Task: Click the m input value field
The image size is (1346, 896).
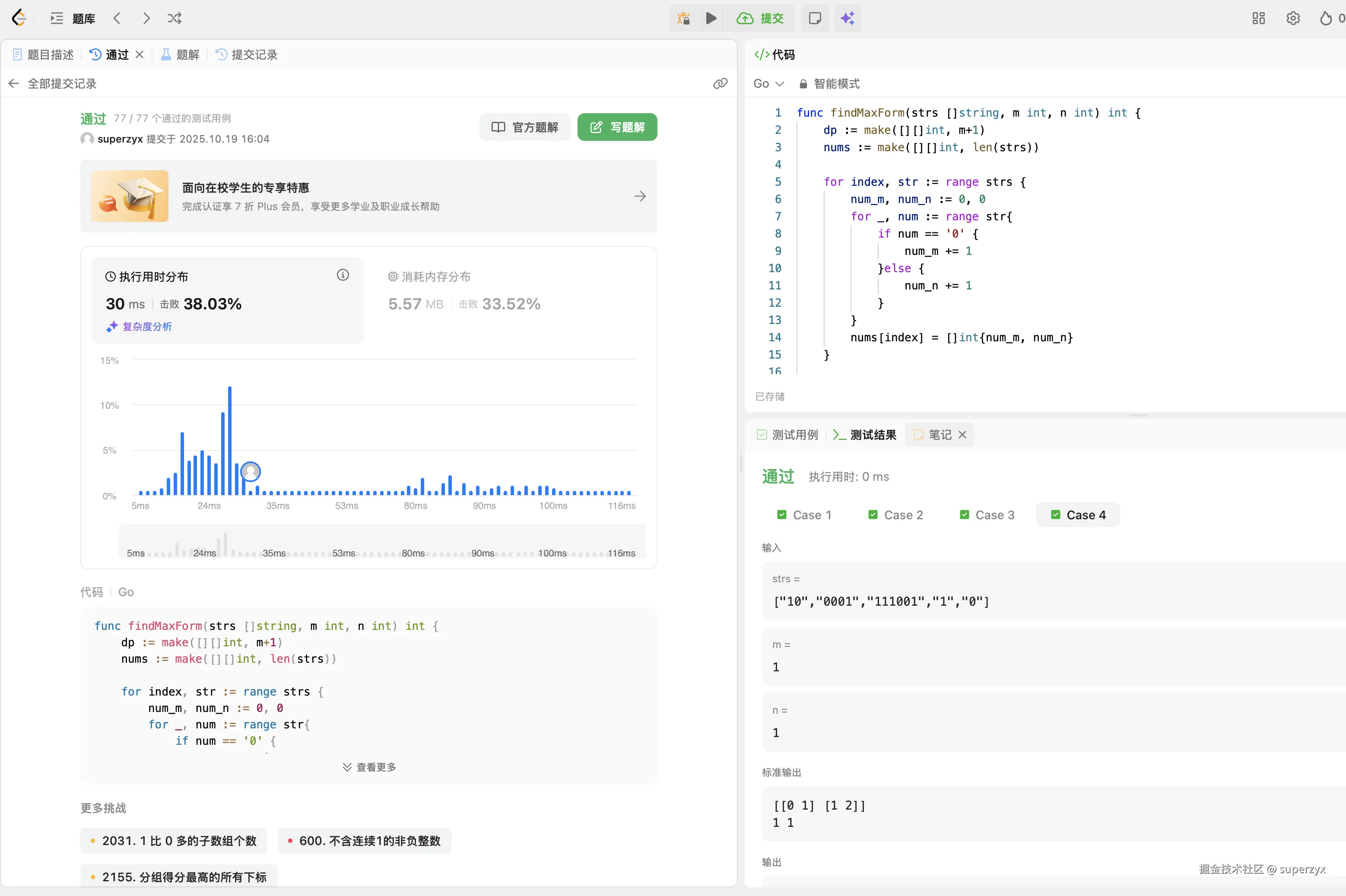Action: pyautogui.click(x=1054, y=657)
